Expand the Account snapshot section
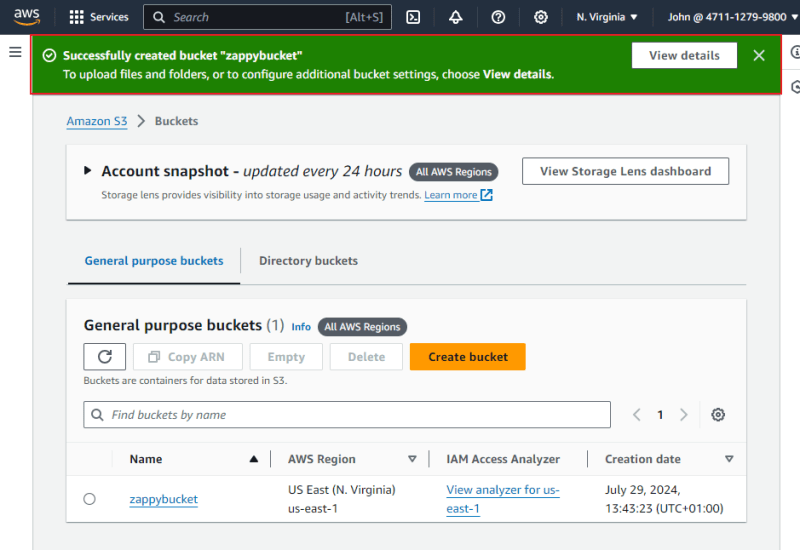Viewport: 800px width, 550px height. pos(87,170)
